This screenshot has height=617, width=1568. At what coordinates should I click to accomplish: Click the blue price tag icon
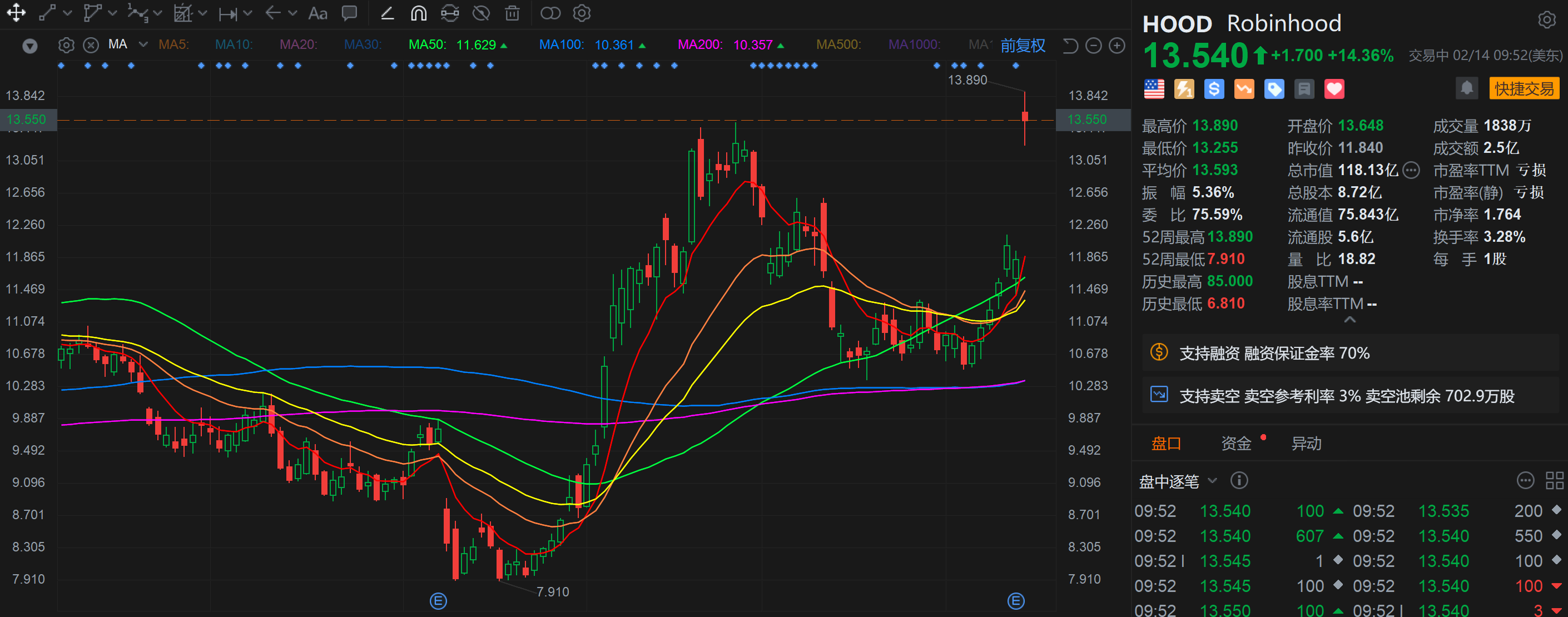(x=1274, y=89)
